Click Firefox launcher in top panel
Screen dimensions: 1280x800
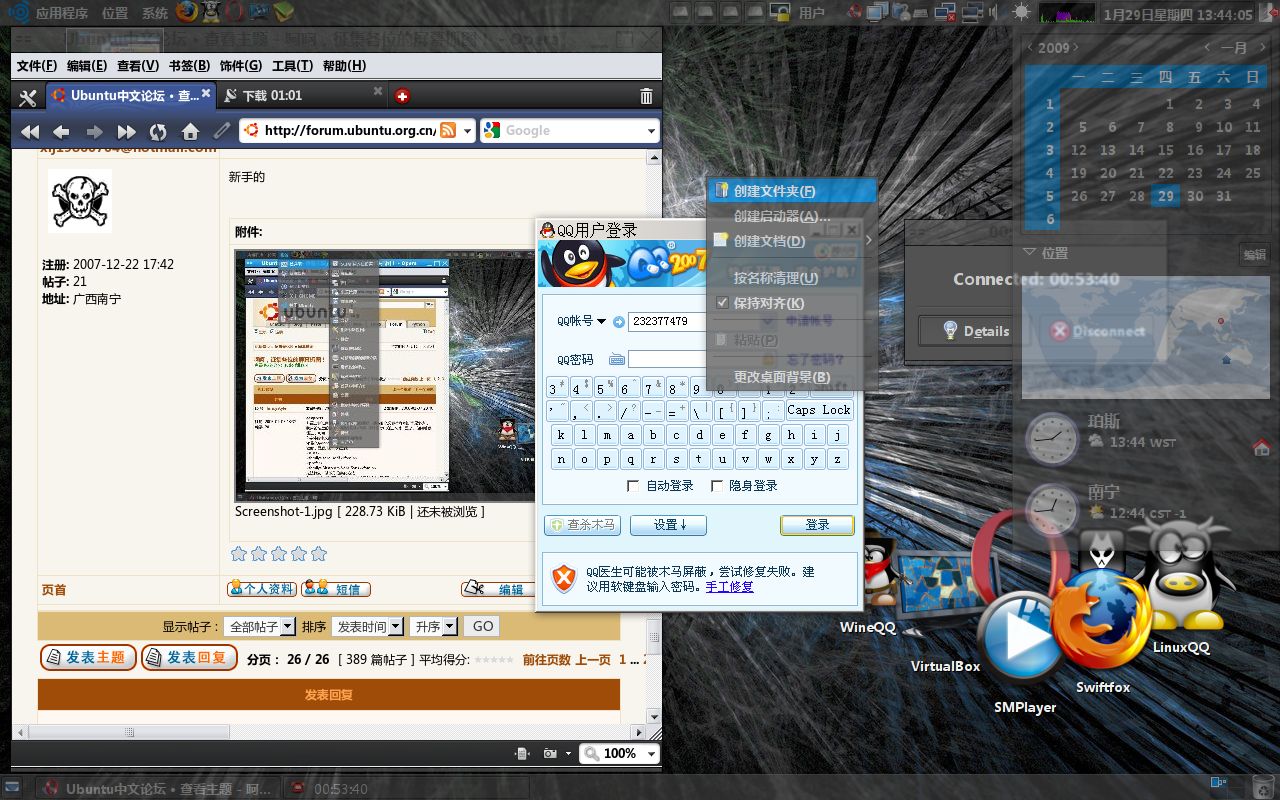pyautogui.click(x=187, y=12)
